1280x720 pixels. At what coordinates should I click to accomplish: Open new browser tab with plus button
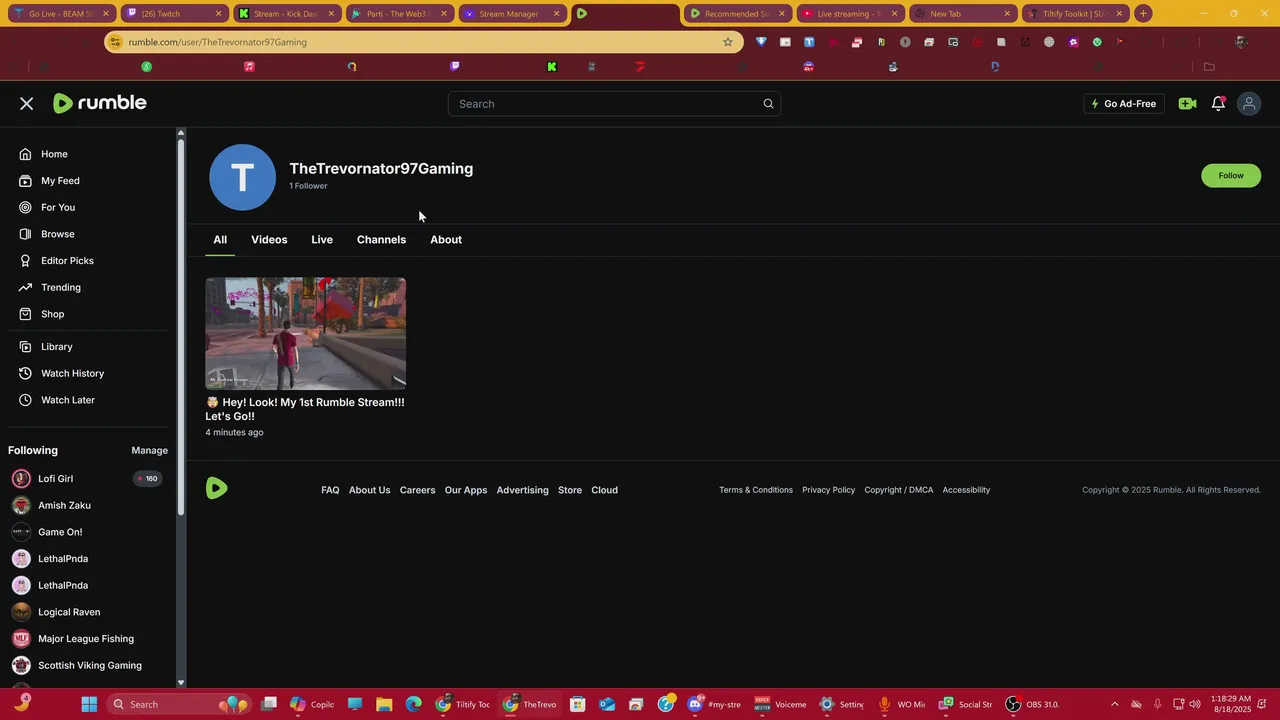[1143, 14]
